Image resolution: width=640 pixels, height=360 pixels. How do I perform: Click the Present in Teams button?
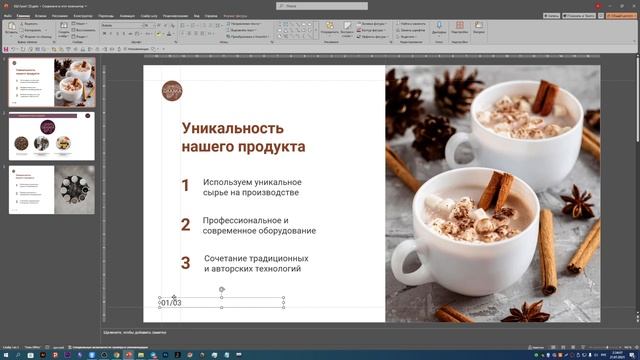tap(579, 16)
